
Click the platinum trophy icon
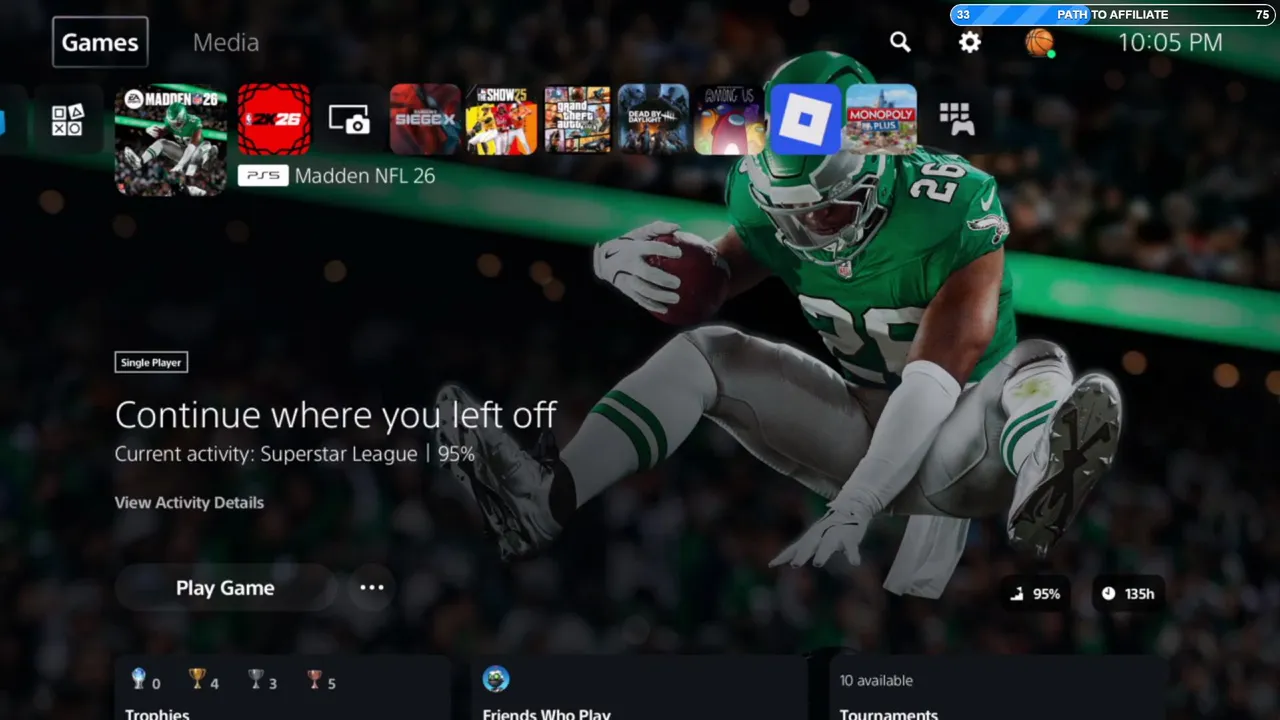[x=138, y=680]
